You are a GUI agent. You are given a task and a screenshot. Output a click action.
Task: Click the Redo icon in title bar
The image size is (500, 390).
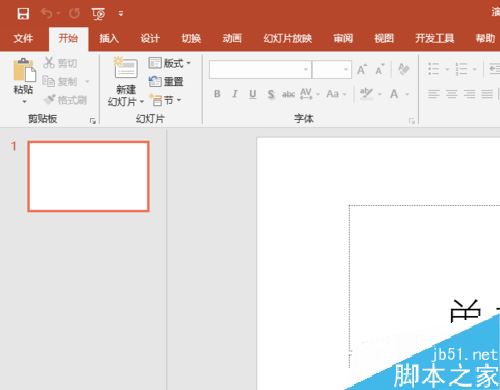coord(74,14)
